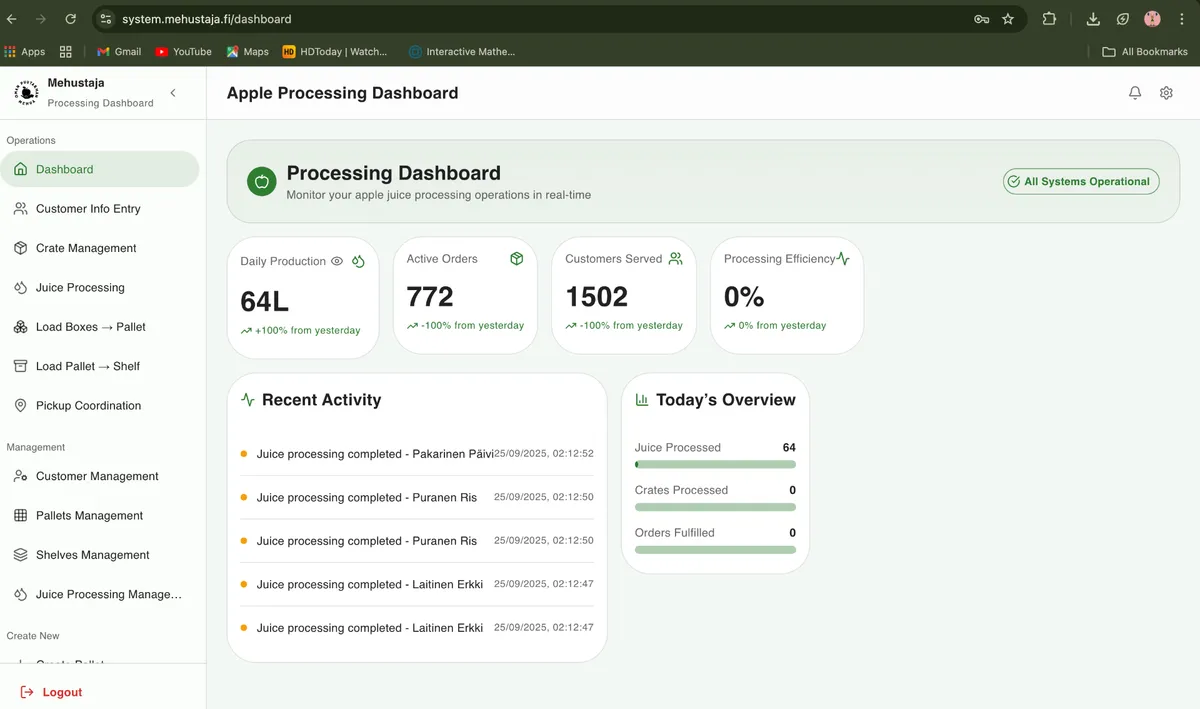This screenshot has height=709, width=1200.
Task: Reload the page in browser
Action: 70,19
